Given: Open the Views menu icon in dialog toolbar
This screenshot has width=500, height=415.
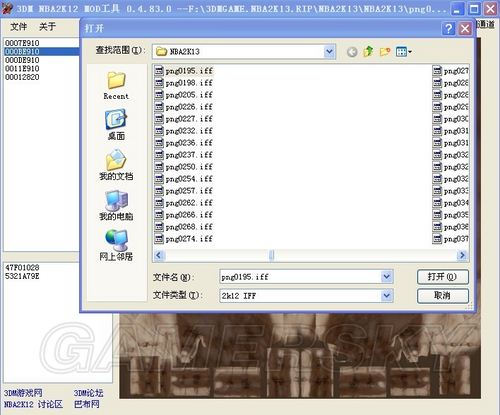Looking at the screenshot, I should [403, 52].
